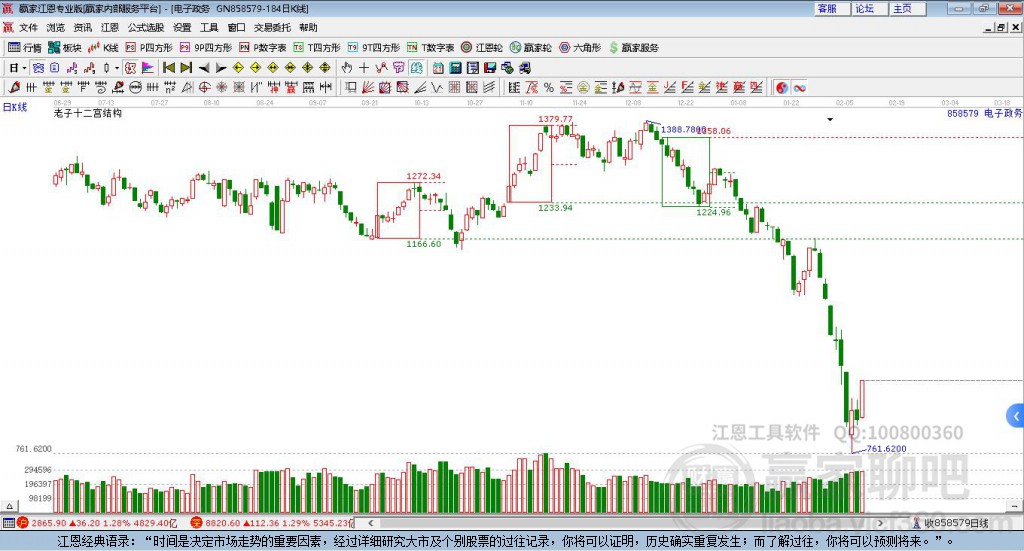This screenshot has width=1024, height=551.
Task: Expand the candlestick style dropdown arrow
Action: tap(117, 68)
